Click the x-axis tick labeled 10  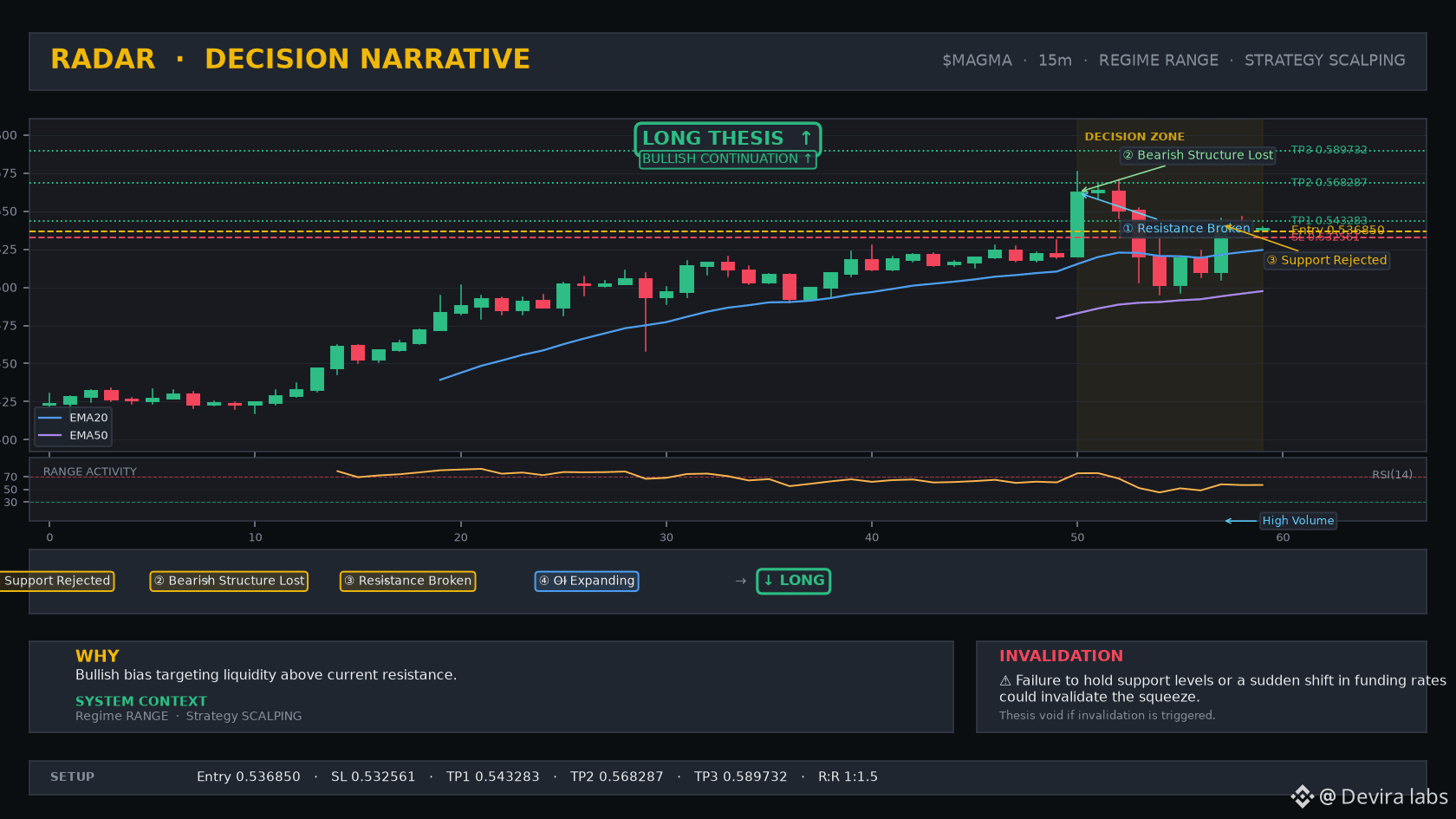point(255,537)
